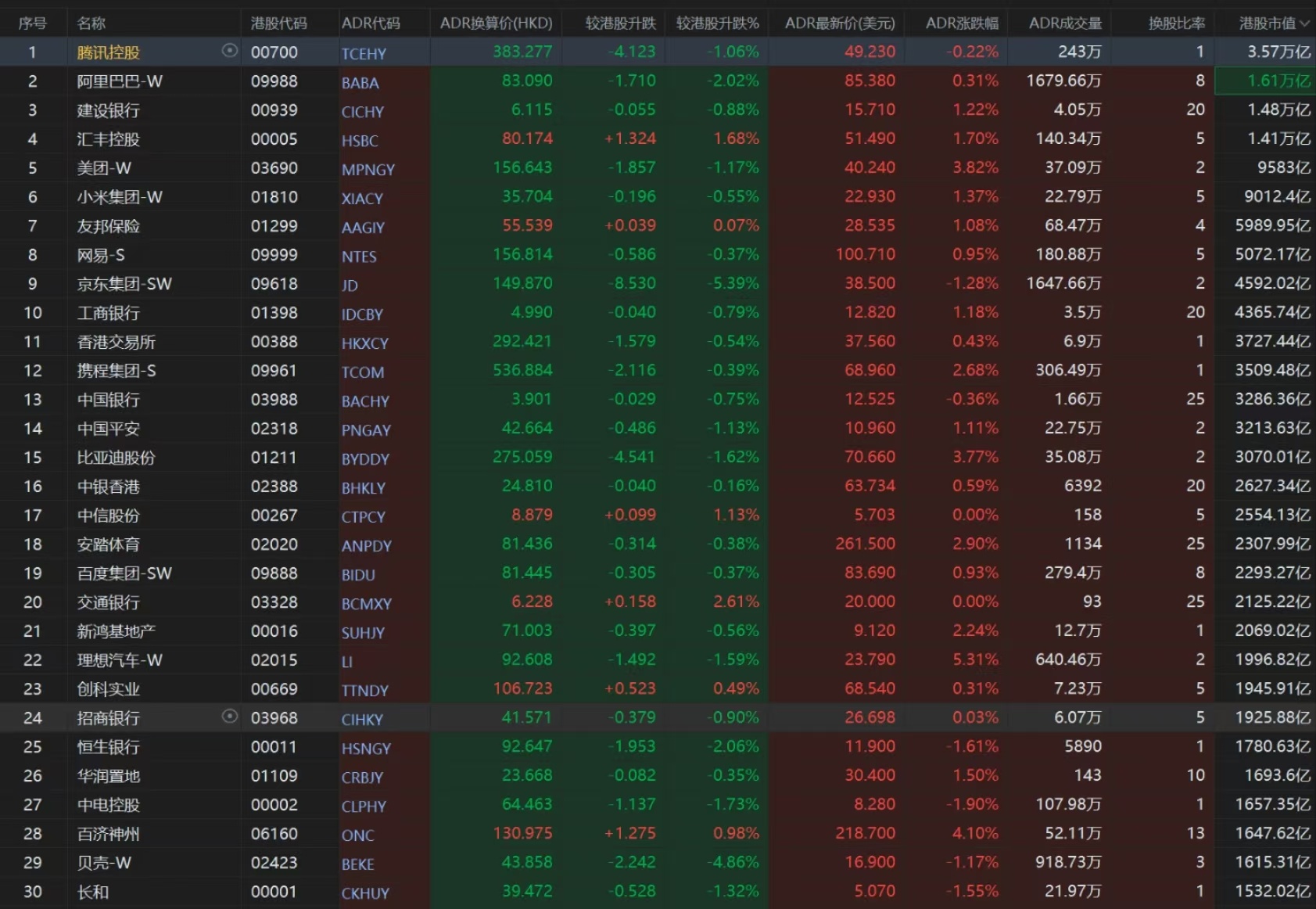1316x909 pixels.
Task: Select the LI ADR code cell
Action: 347,662
